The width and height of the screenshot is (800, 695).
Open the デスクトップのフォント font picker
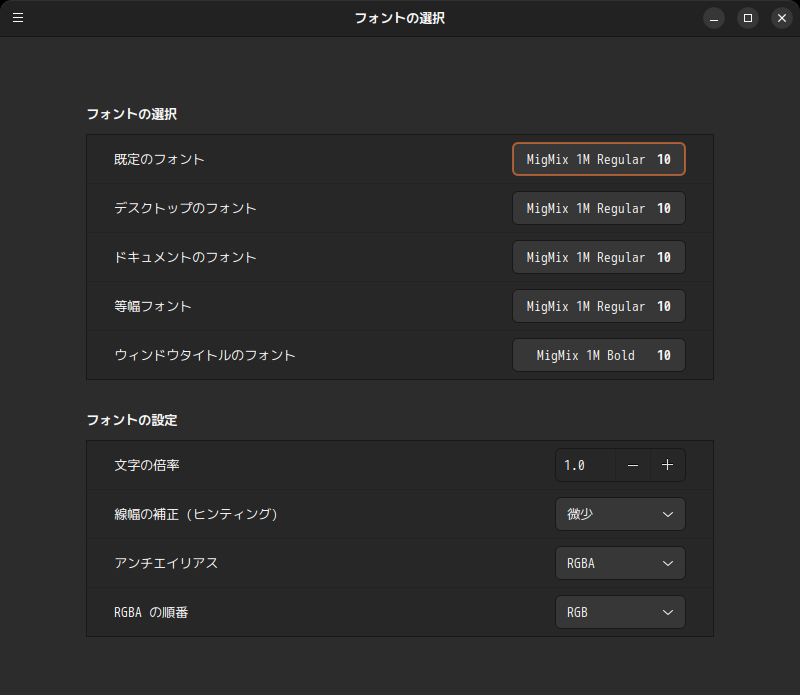(x=598, y=208)
